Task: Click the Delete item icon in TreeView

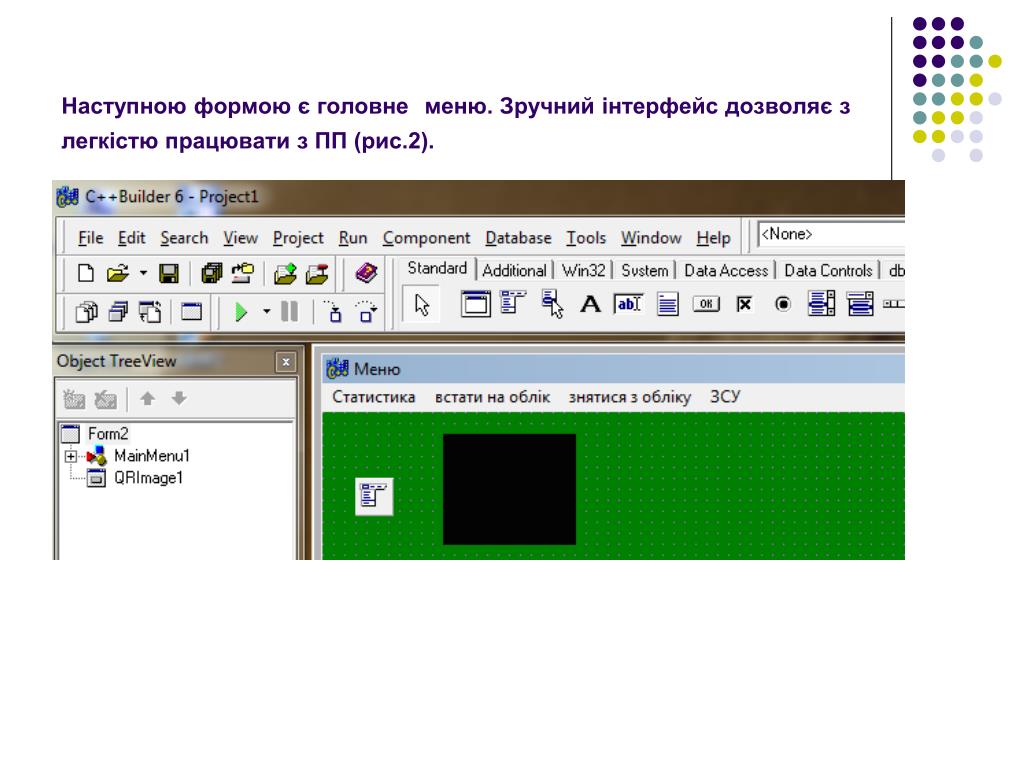Action: coord(106,398)
